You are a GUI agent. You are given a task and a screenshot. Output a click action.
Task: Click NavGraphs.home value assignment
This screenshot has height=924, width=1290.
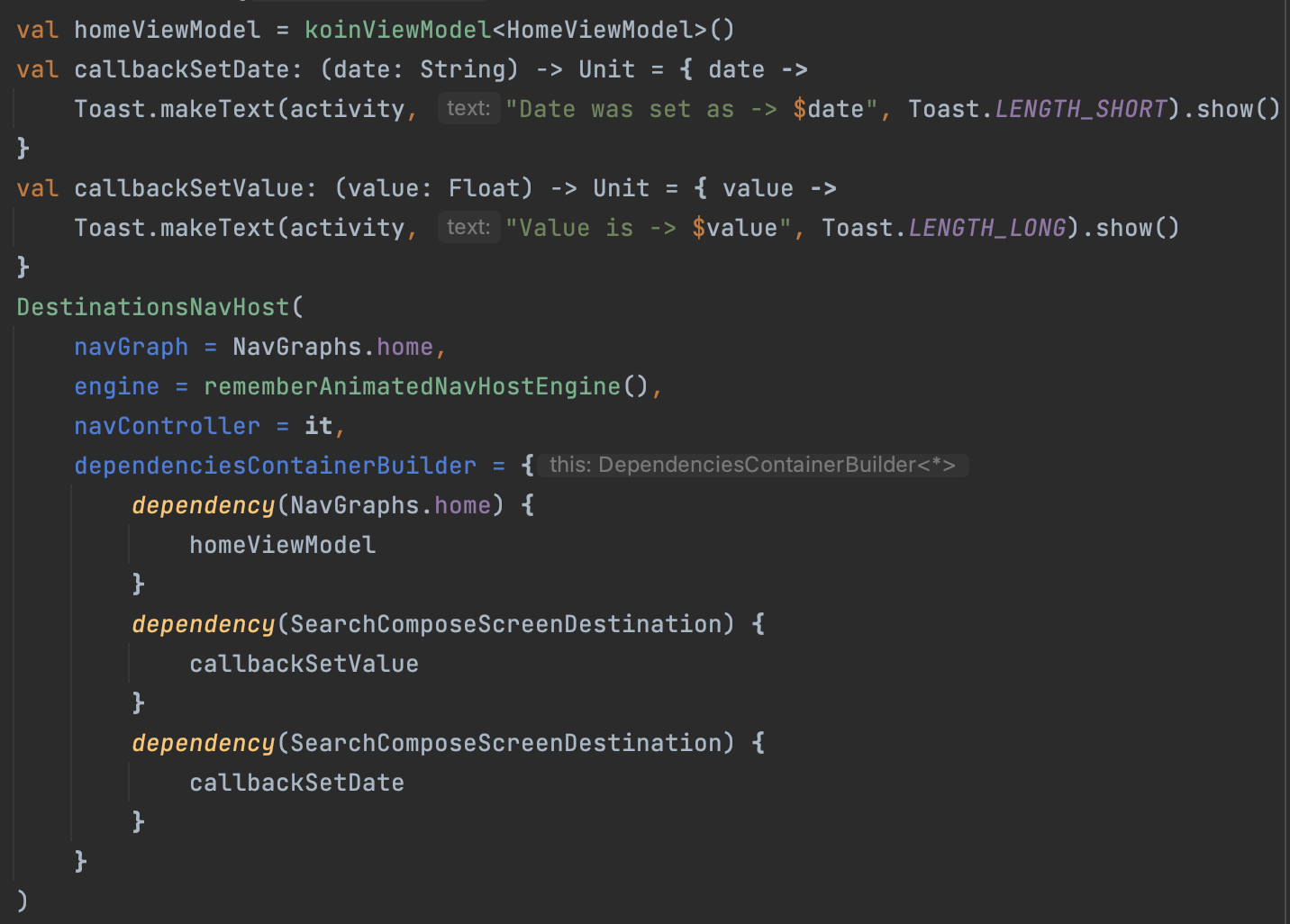pos(333,346)
